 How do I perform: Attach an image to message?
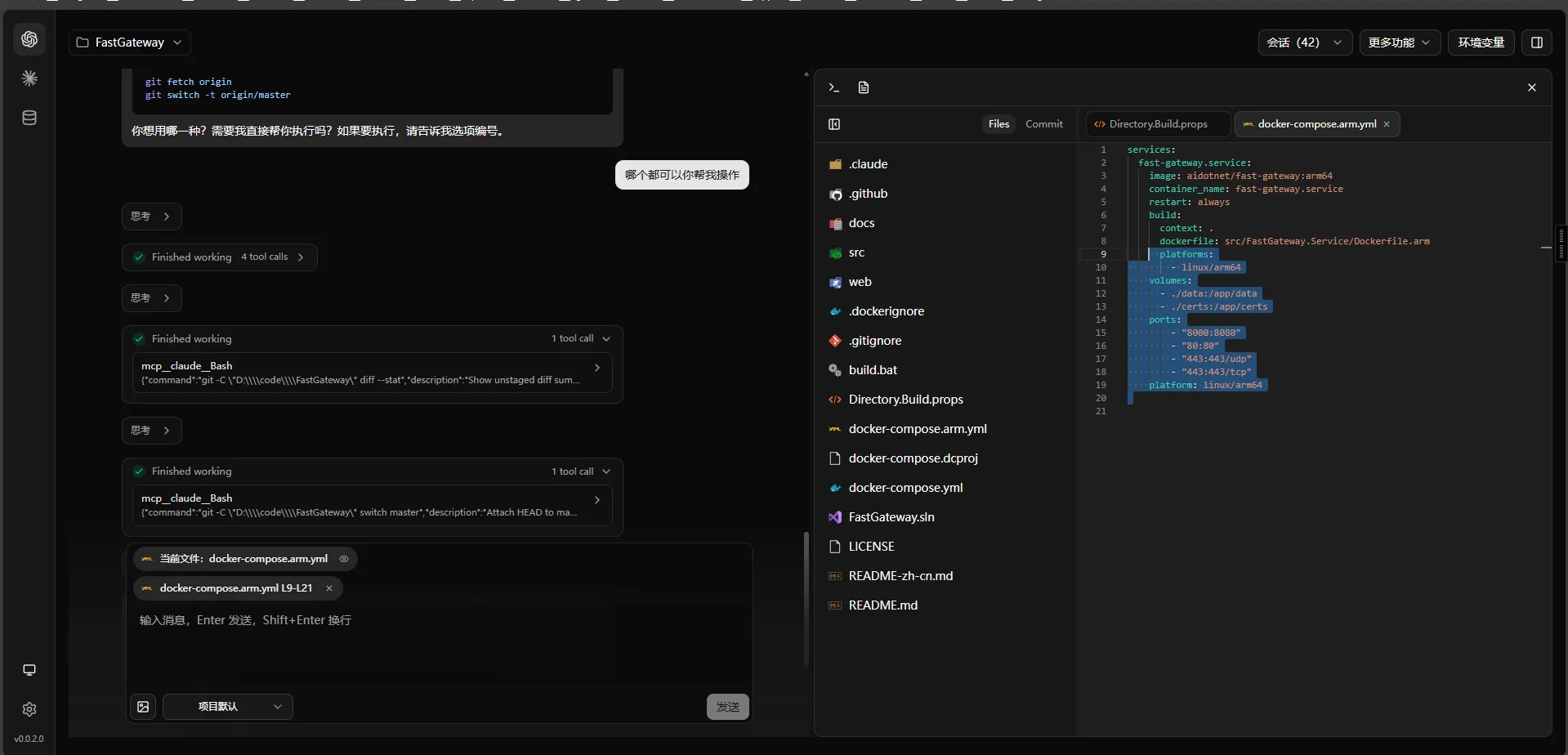point(143,707)
